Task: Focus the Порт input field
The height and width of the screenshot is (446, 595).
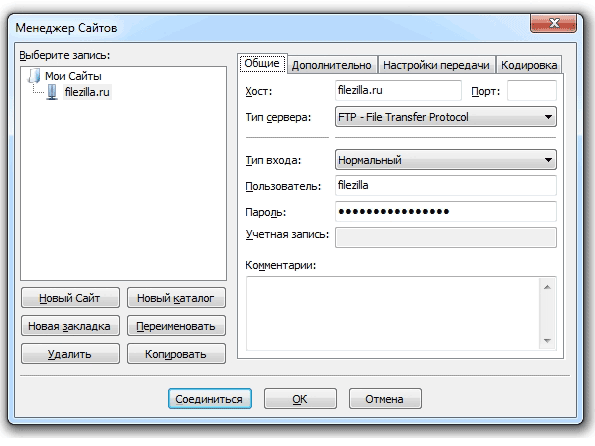Action: (x=532, y=90)
